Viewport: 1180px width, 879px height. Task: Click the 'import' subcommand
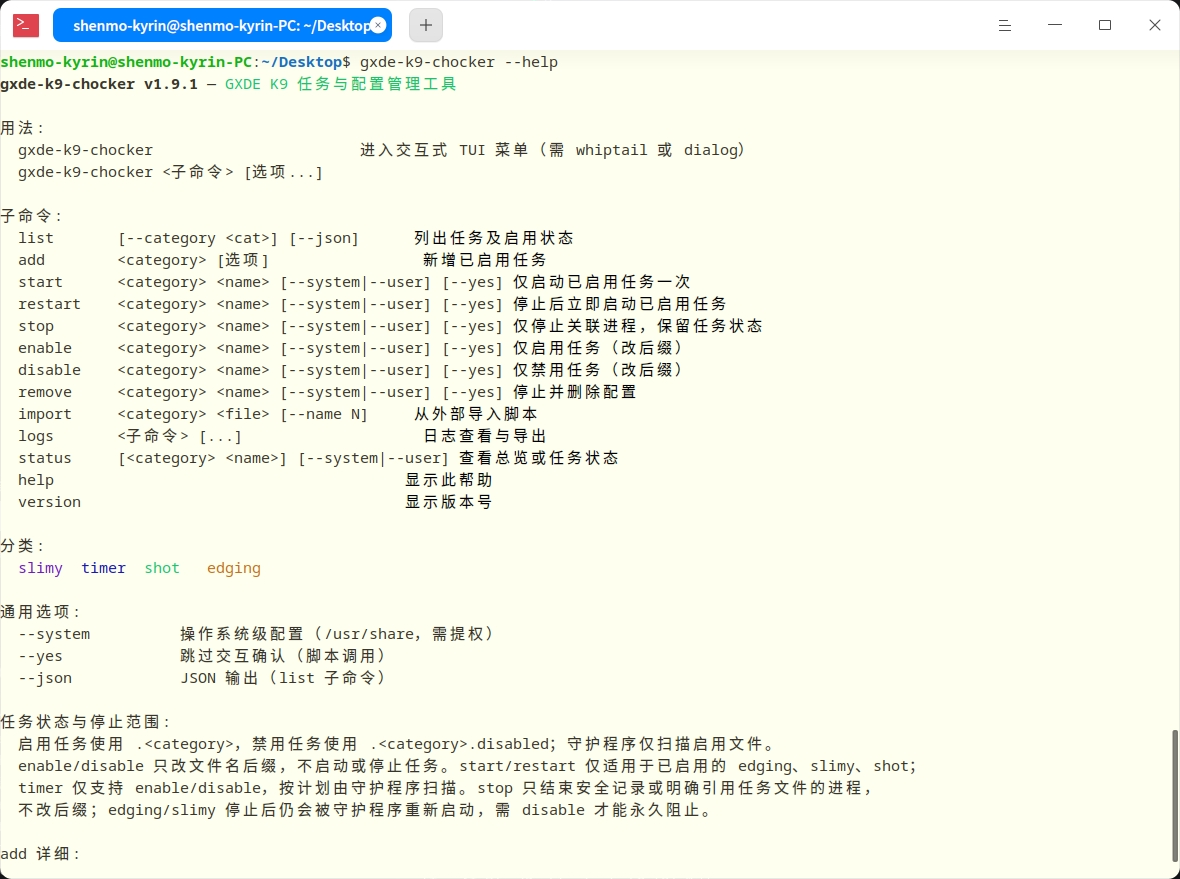pos(45,415)
